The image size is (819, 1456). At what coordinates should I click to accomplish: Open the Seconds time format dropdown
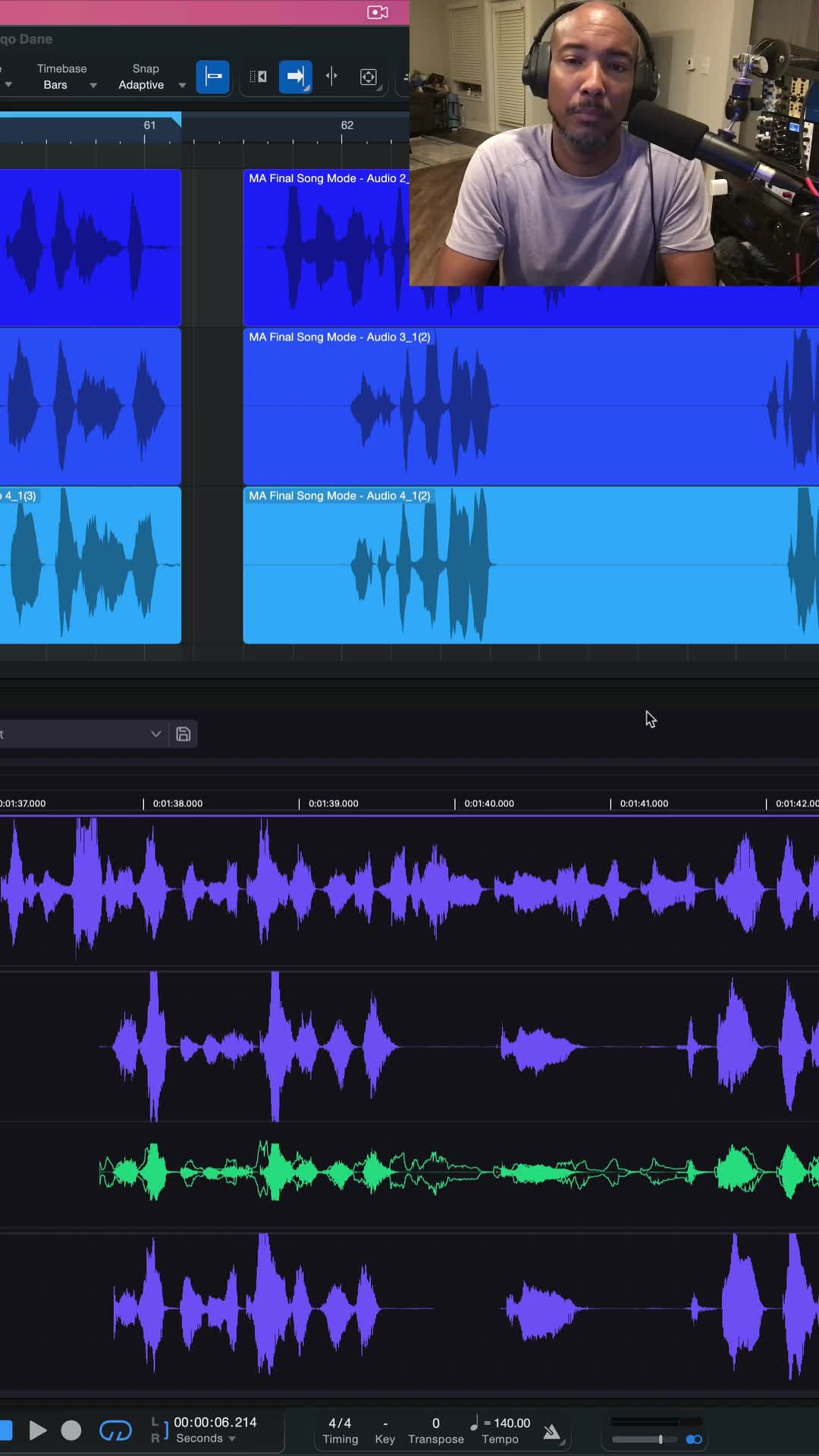[x=206, y=1439]
